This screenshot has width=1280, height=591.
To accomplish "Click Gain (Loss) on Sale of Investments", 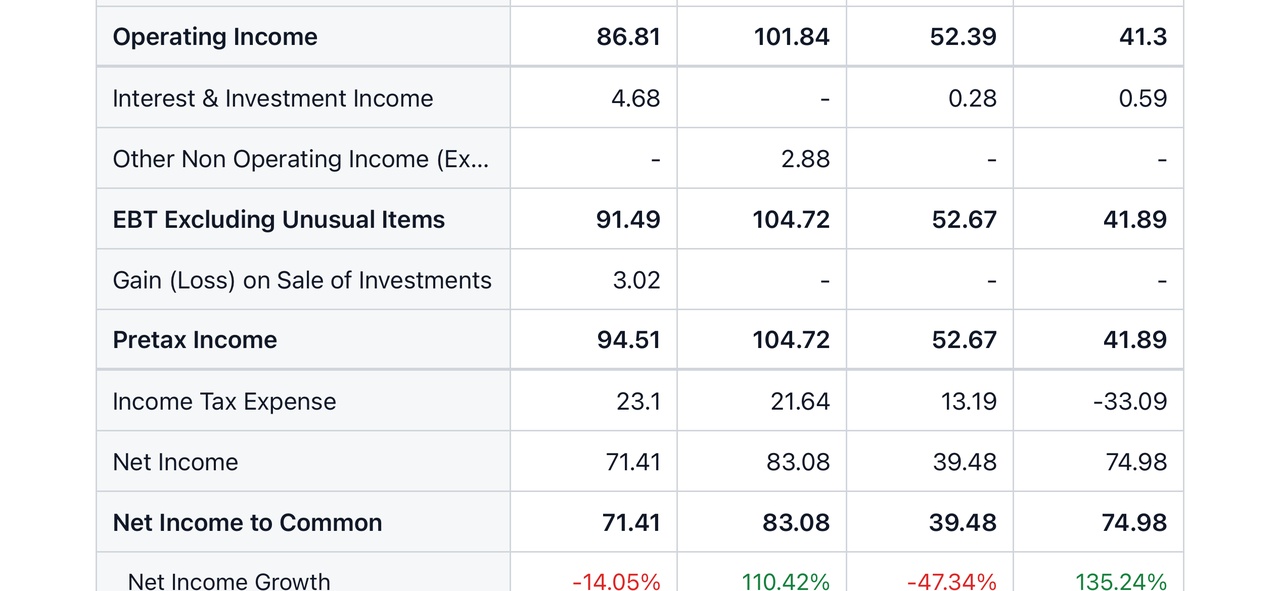I will click(x=302, y=280).
